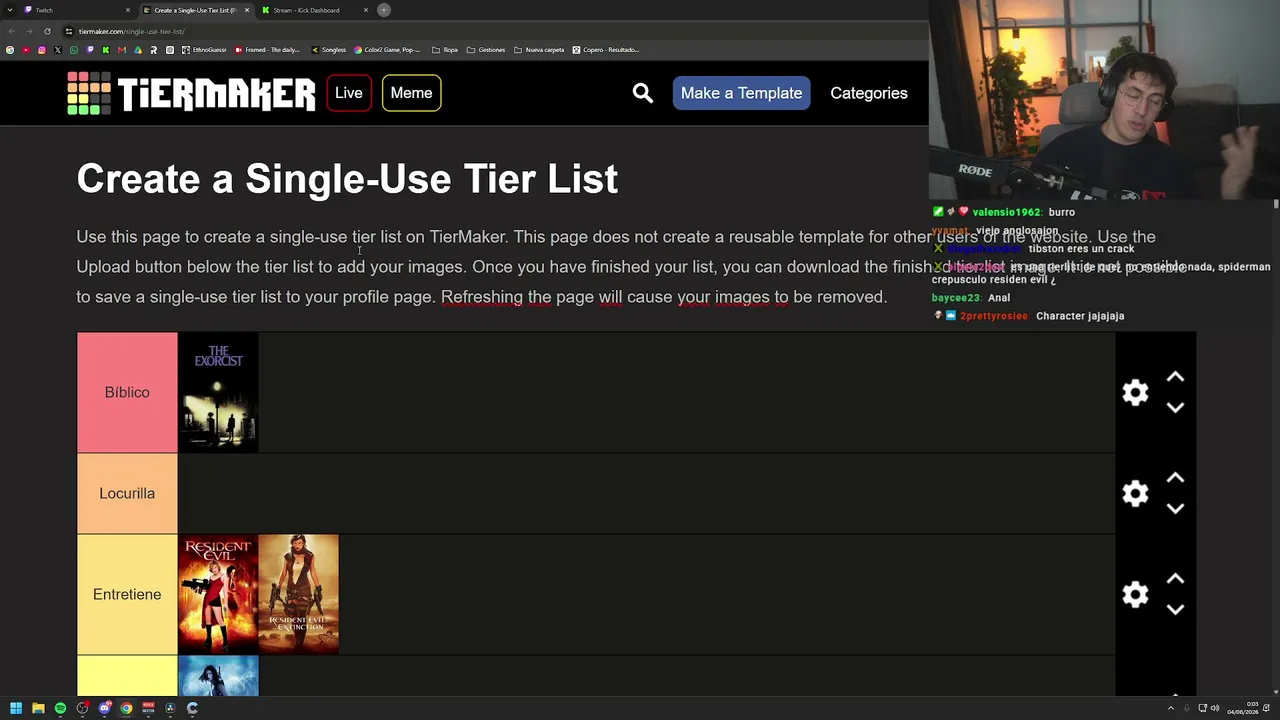This screenshot has height=720, width=1280.
Task: Click username baycee23 in chat
Action: coord(956,298)
